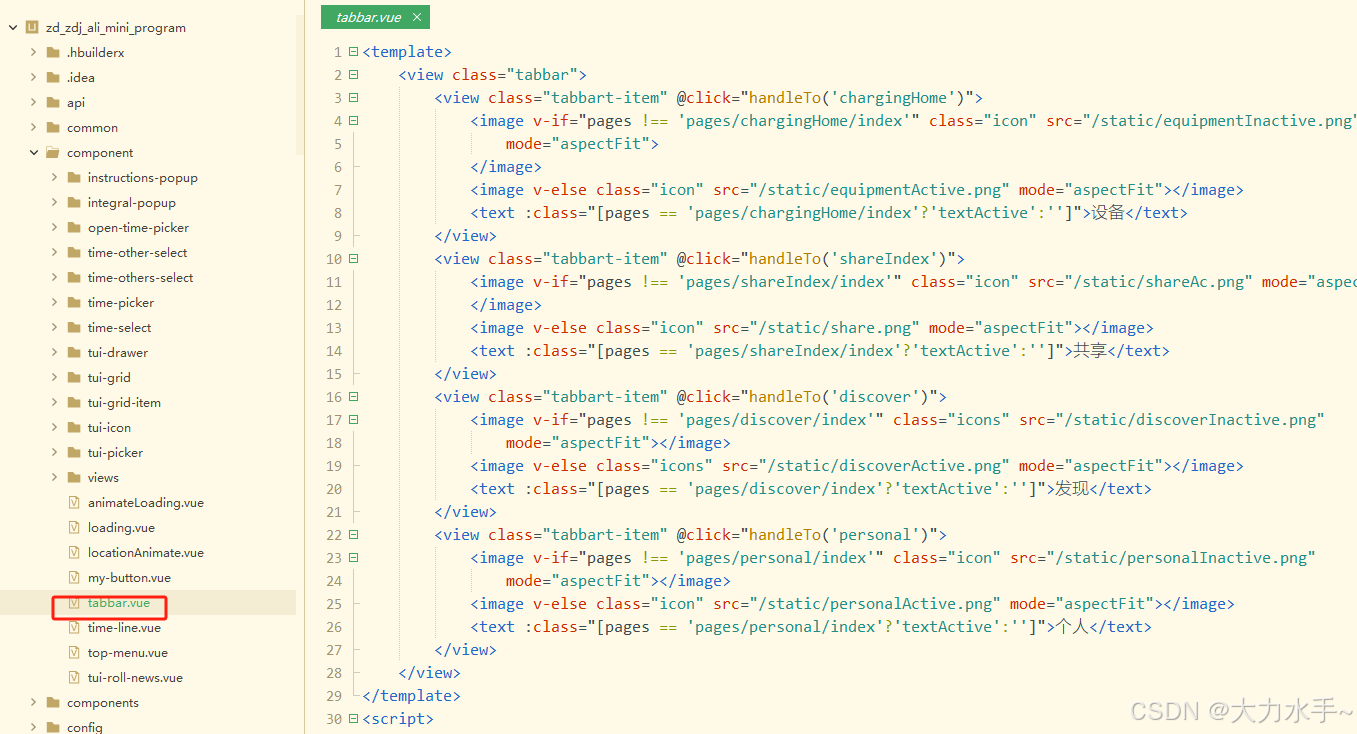Click the instructions-popup folder icon
Image resolution: width=1357 pixels, height=734 pixels.
click(x=74, y=177)
